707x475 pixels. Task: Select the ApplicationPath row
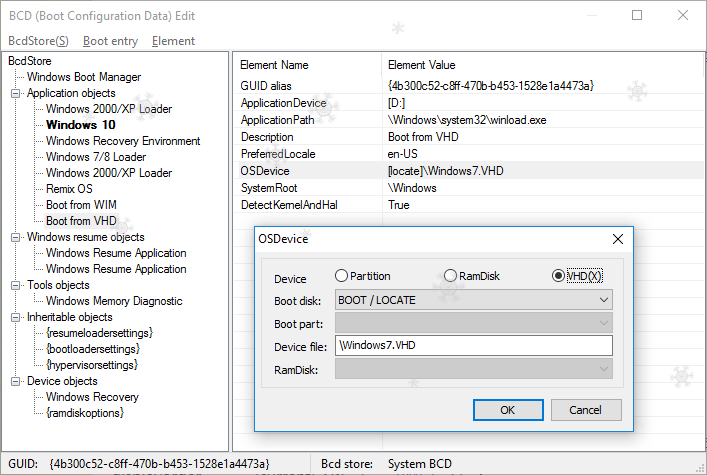[468, 120]
